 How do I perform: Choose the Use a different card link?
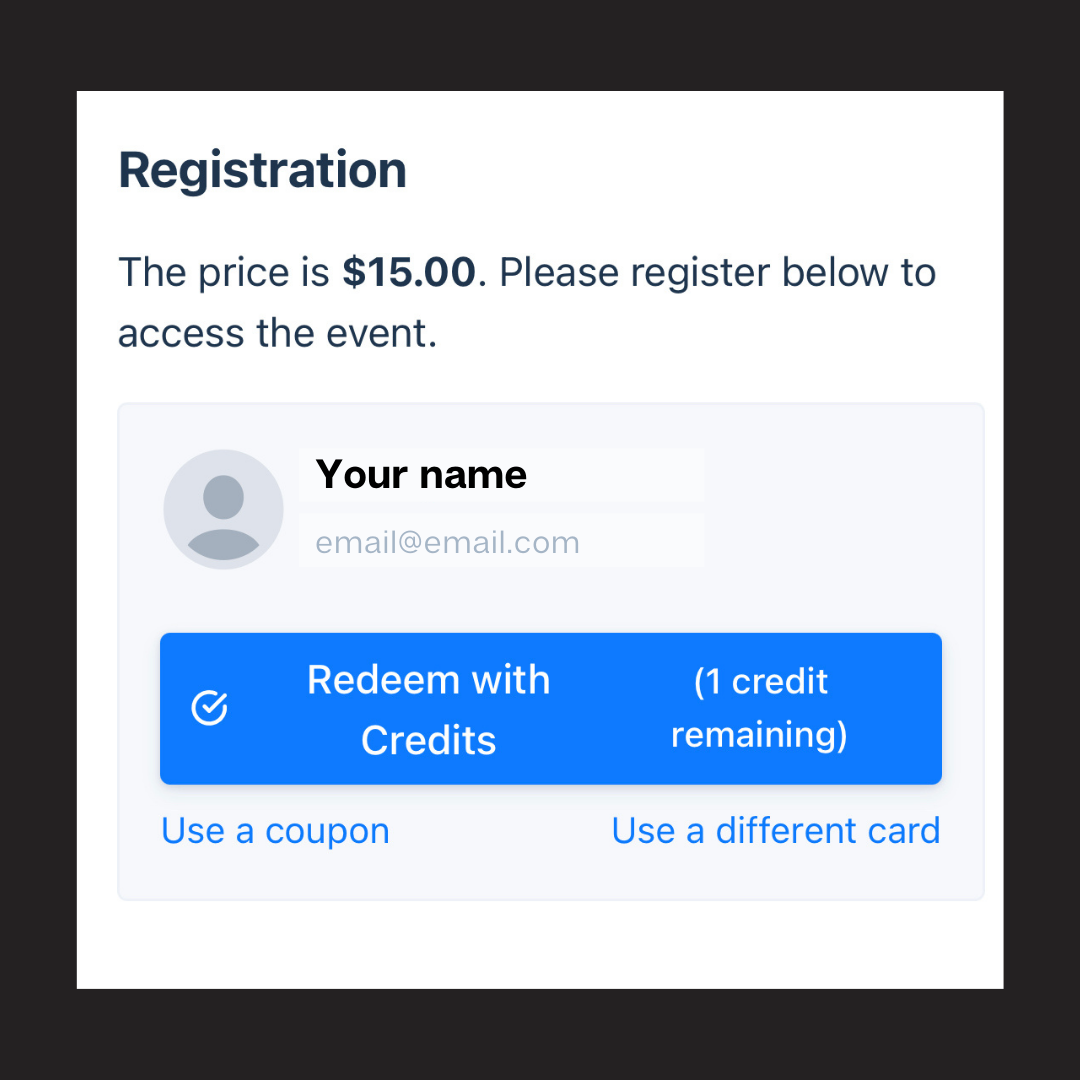[x=776, y=831]
